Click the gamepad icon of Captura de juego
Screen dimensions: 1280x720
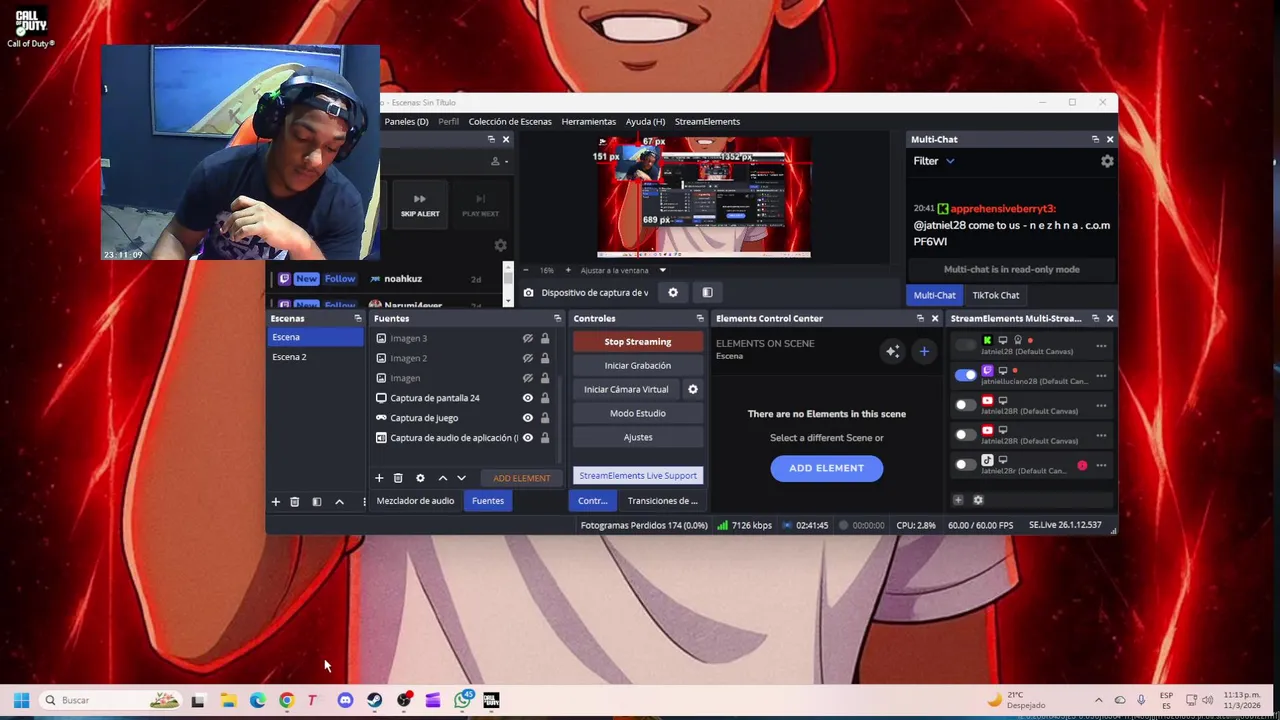pyautogui.click(x=381, y=418)
